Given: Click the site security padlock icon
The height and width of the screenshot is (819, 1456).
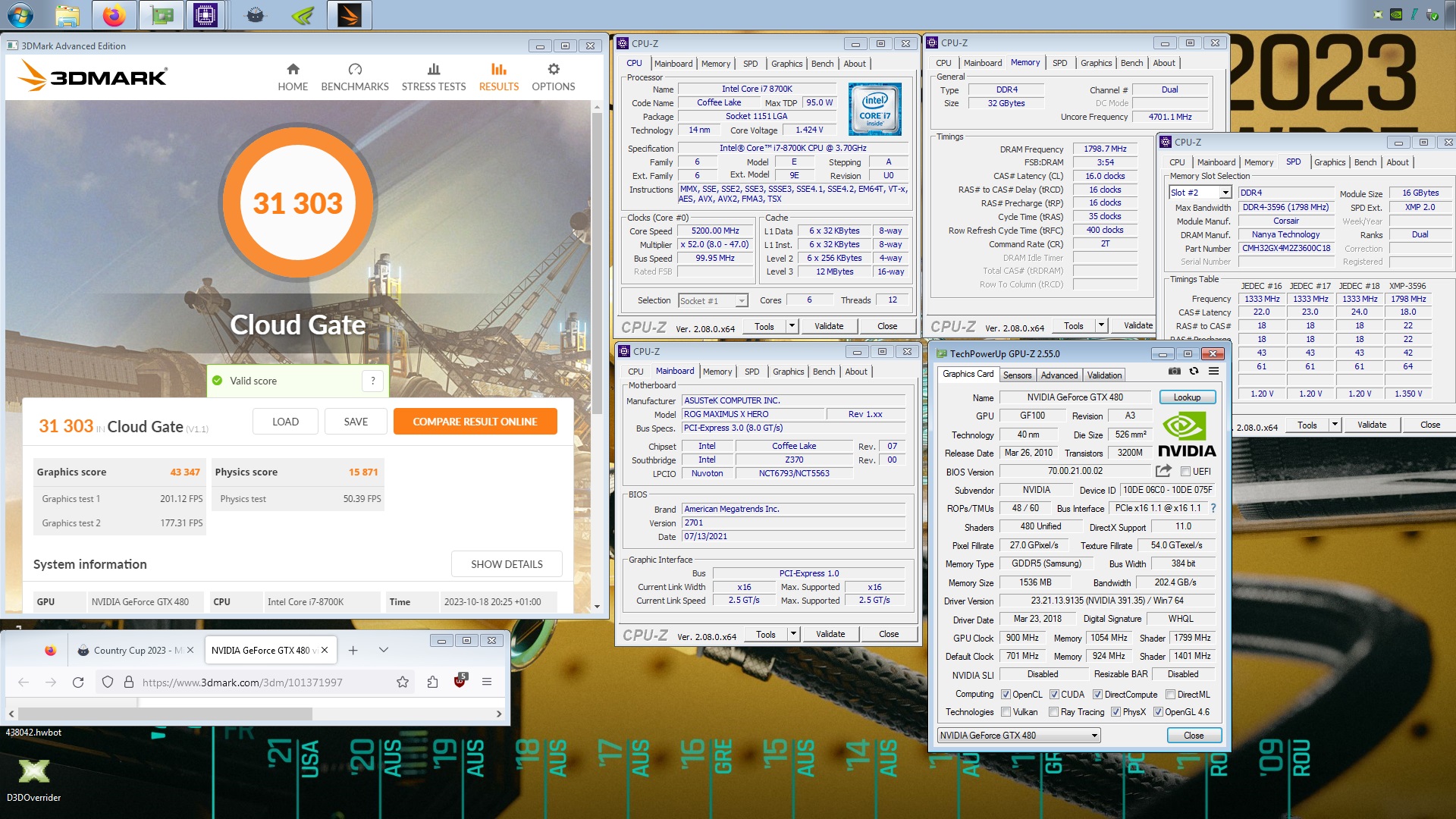Looking at the screenshot, I should coord(128,682).
